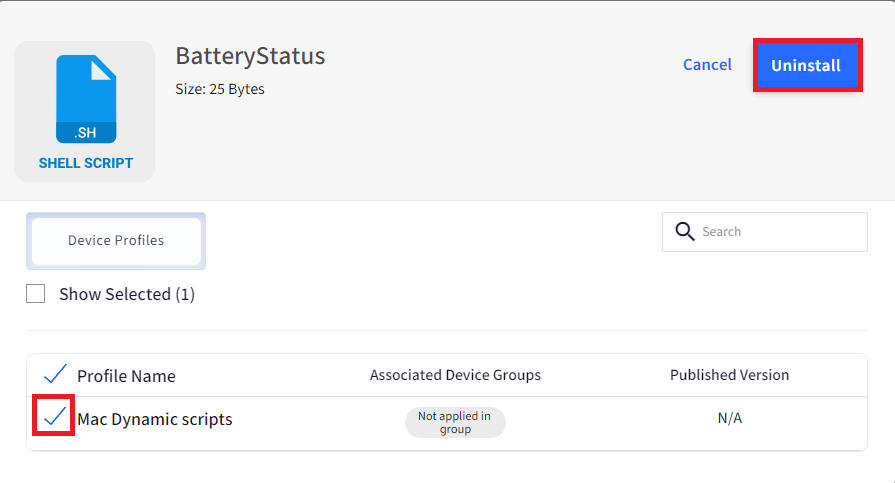This screenshot has height=483, width=895.
Task: Click the Mac Dynamic scripts profile name
Action: [x=155, y=419]
